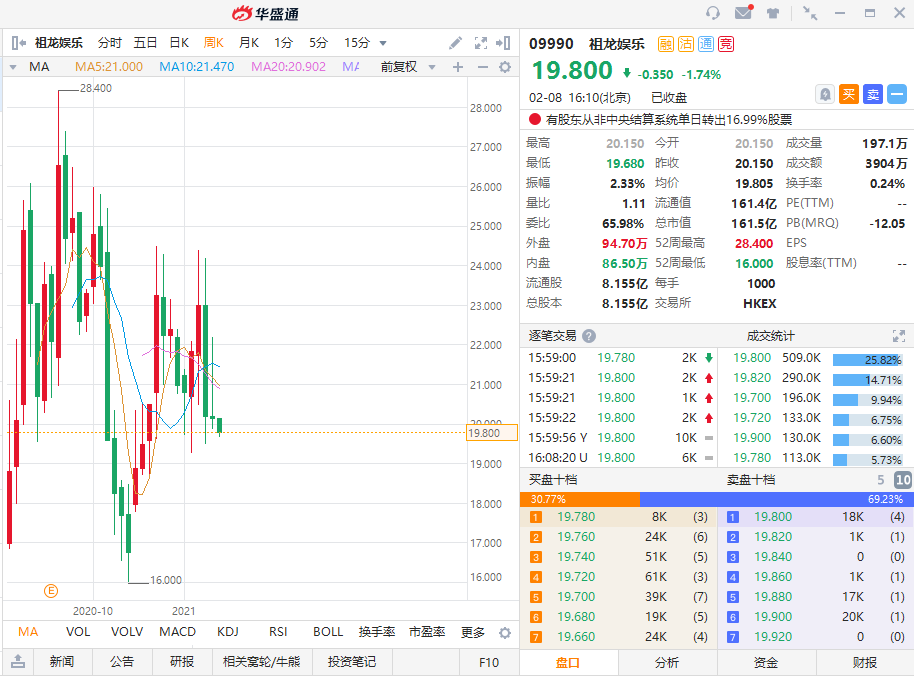The width and height of the screenshot is (914, 676).
Task: Toggle the KDJ sub-indicator
Action: click(227, 632)
